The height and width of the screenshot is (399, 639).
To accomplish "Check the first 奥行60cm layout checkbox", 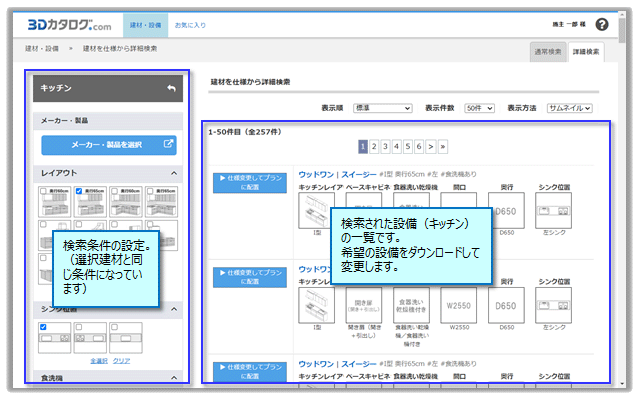I will [43, 191].
